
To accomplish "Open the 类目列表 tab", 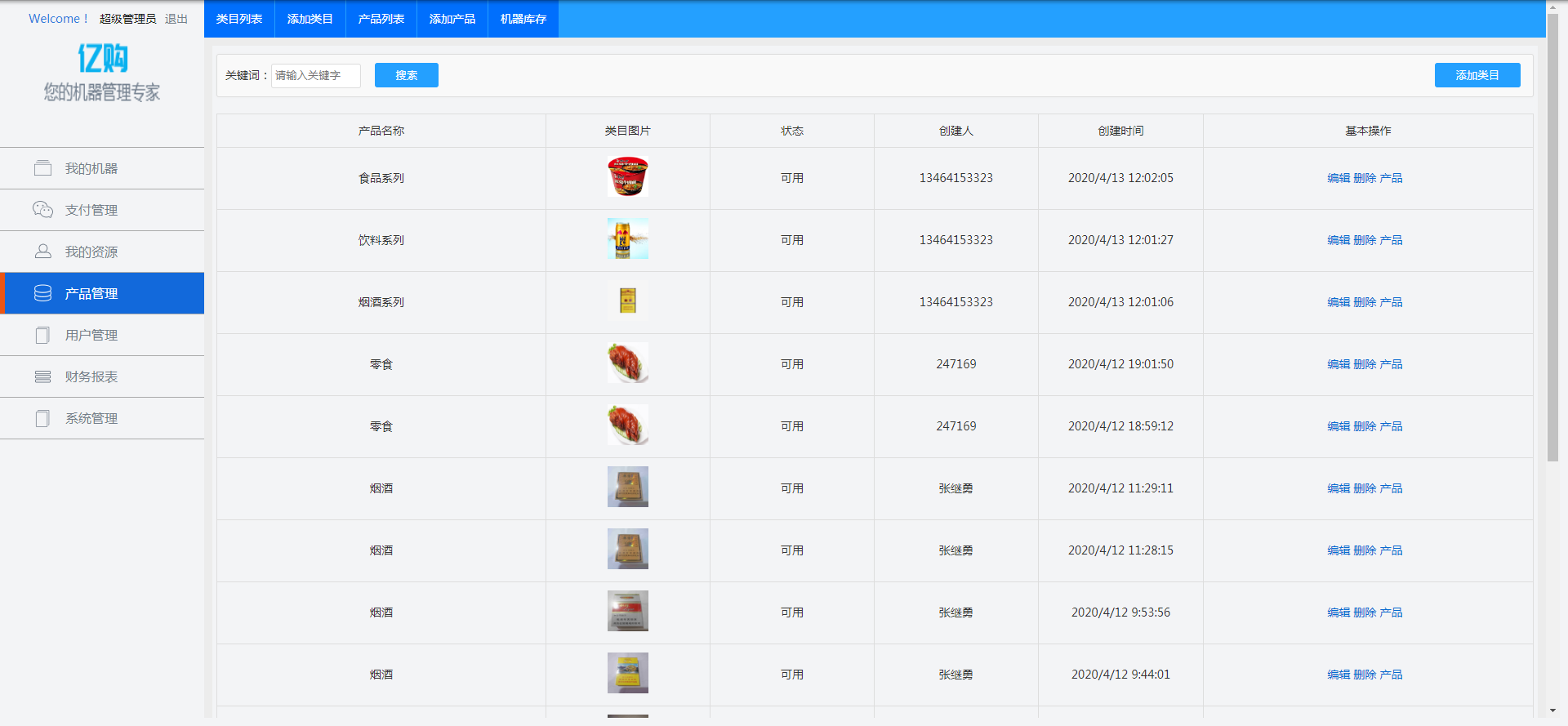I will pos(239,19).
